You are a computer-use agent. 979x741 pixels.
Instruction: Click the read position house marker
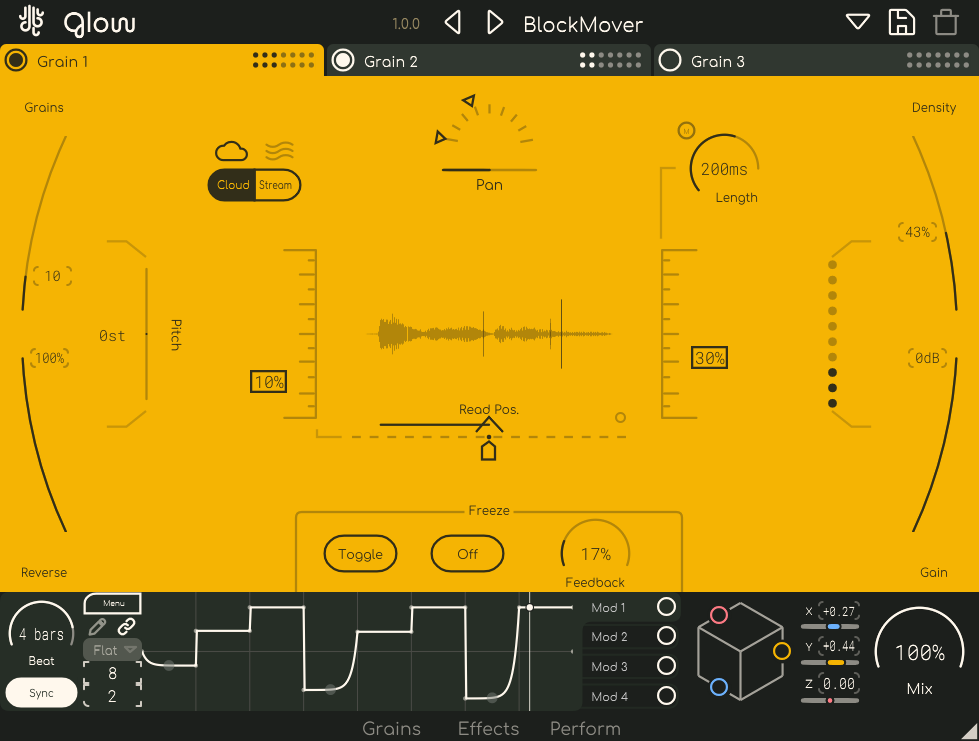tap(488, 449)
